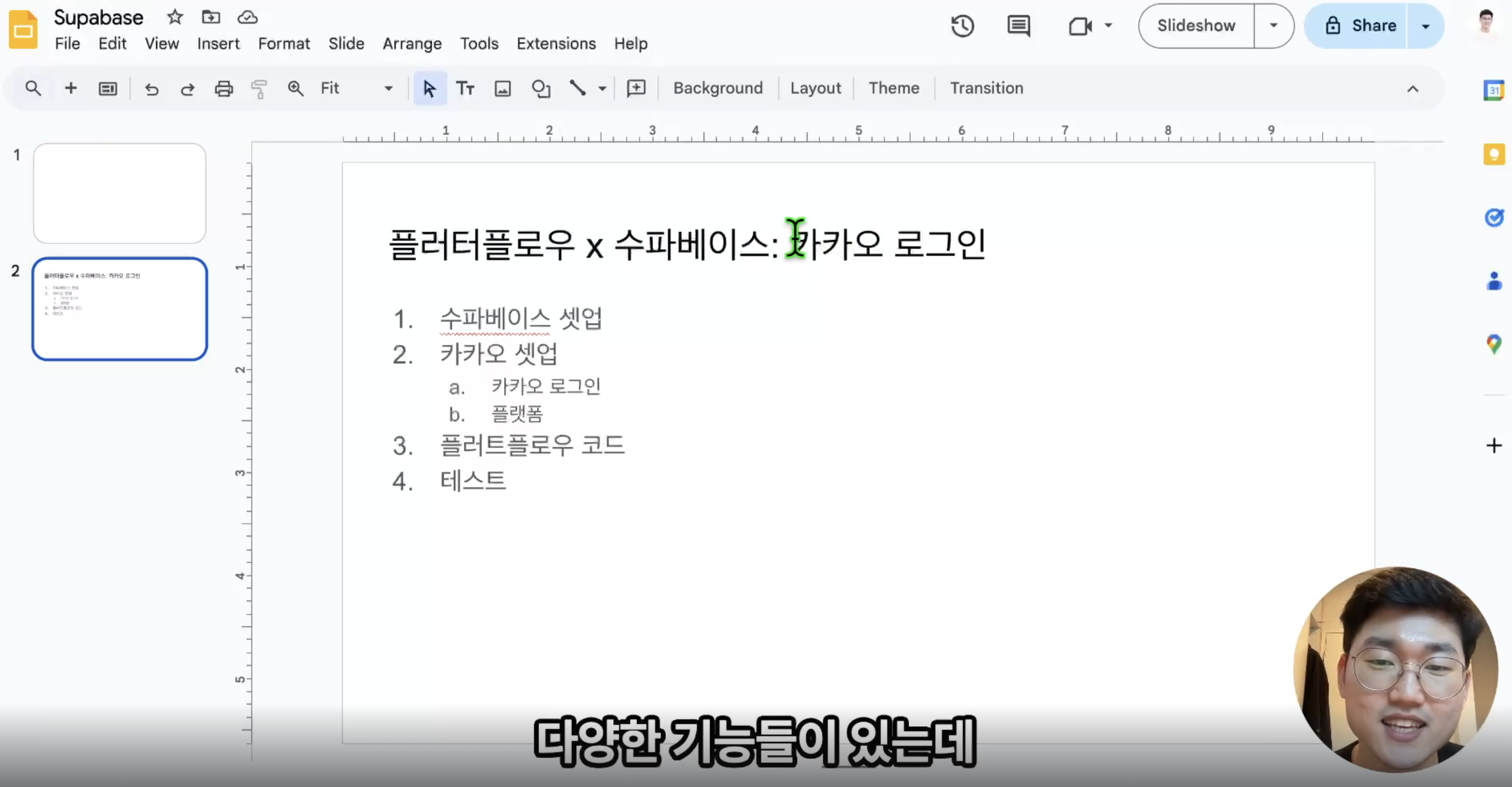Viewport: 1512px width, 787px height.
Task: Click sub-item '플랫폼'
Action: click(517, 414)
